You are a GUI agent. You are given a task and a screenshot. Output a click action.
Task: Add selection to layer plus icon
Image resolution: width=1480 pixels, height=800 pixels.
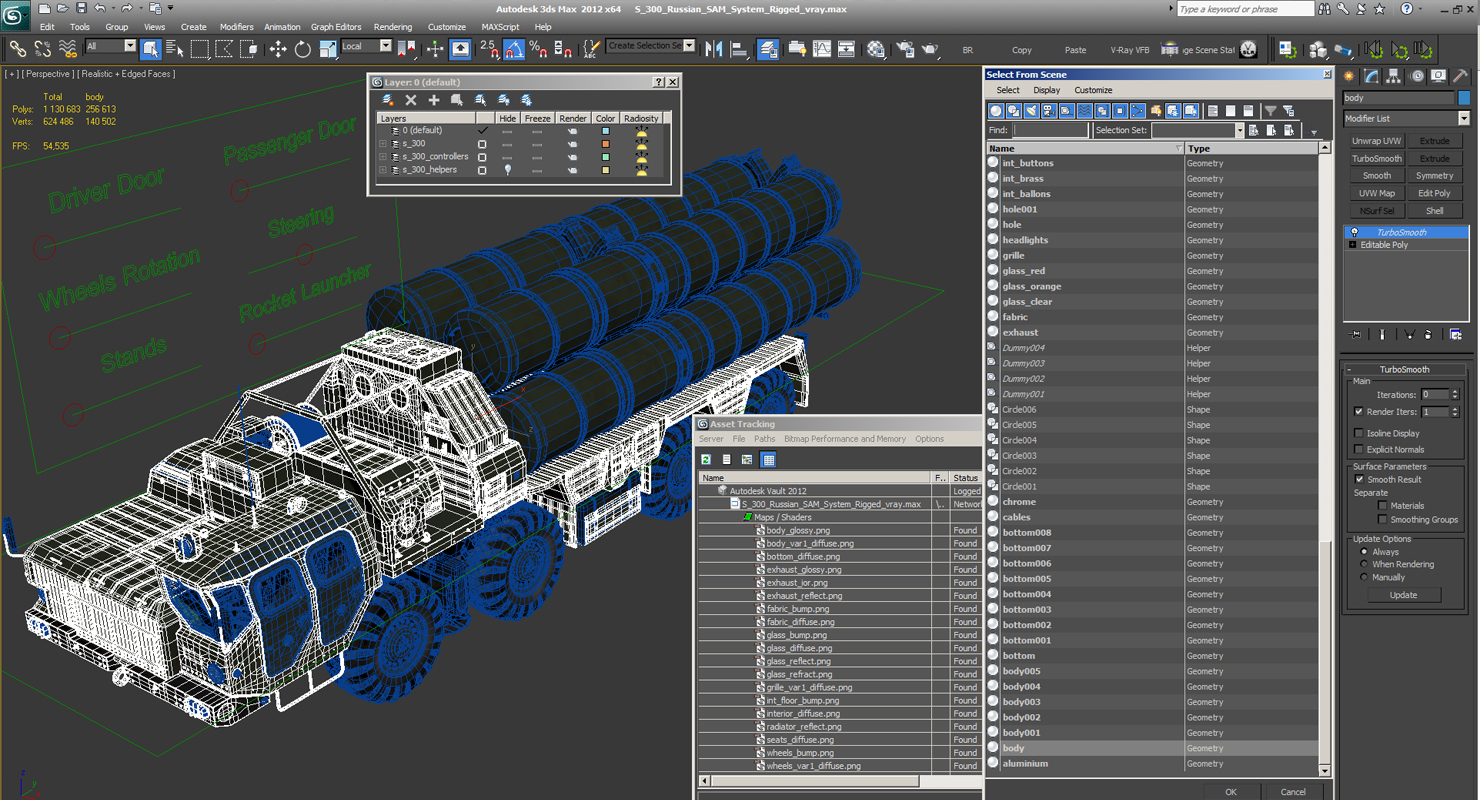(x=434, y=100)
